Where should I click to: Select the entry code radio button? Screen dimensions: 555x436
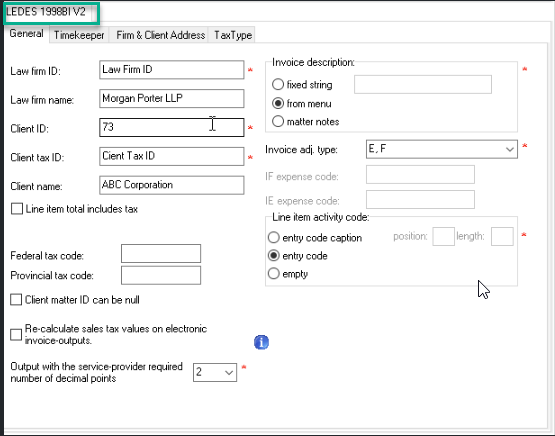274,256
